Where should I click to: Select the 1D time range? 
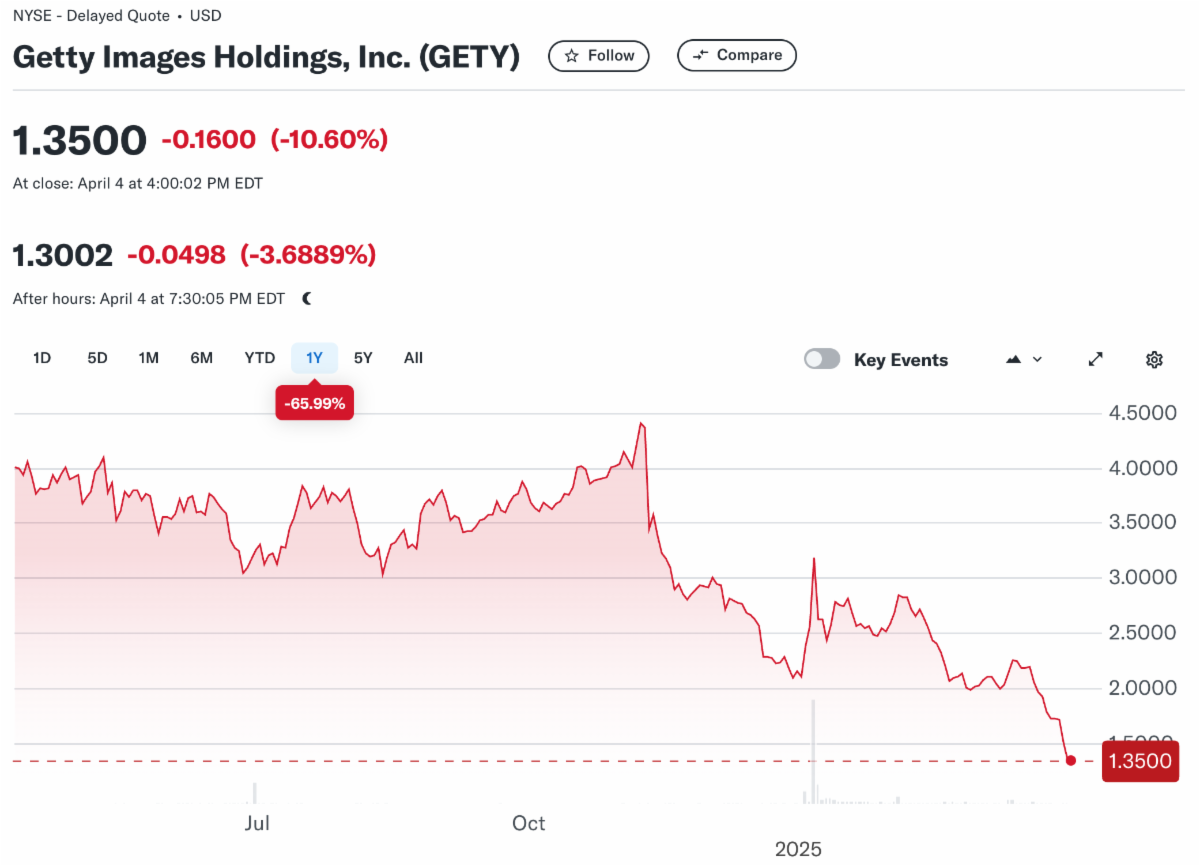click(42, 358)
